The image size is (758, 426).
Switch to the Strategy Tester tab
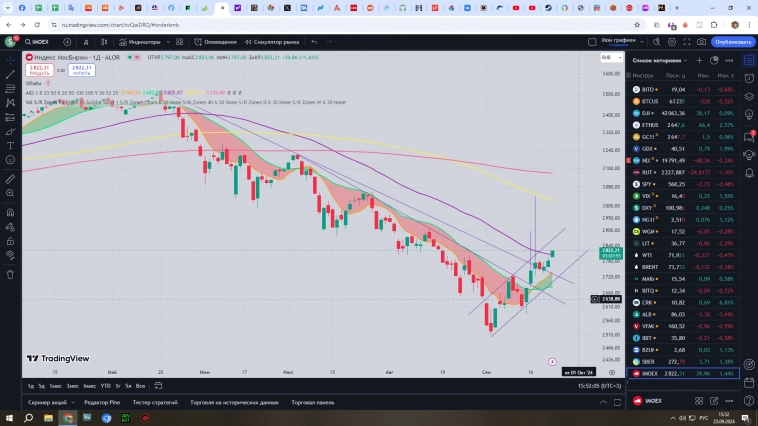point(153,402)
